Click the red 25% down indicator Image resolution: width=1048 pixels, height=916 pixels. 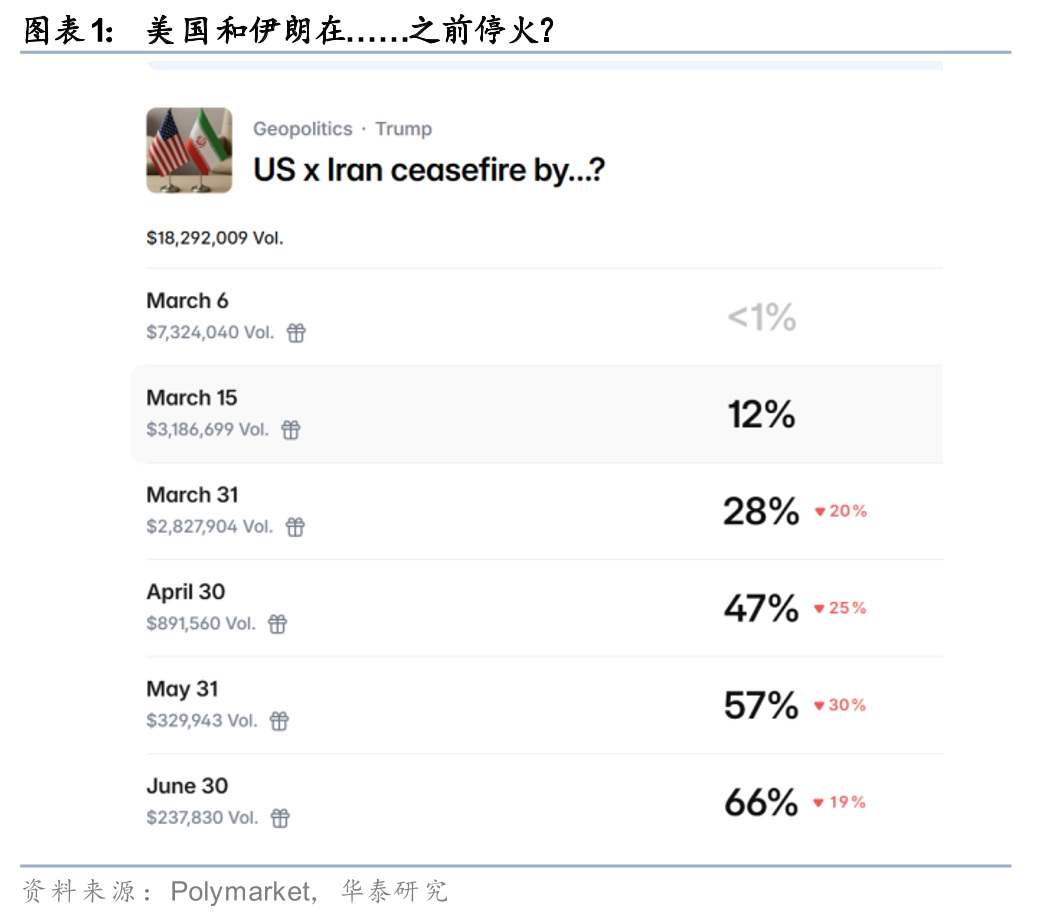[x=840, y=608]
